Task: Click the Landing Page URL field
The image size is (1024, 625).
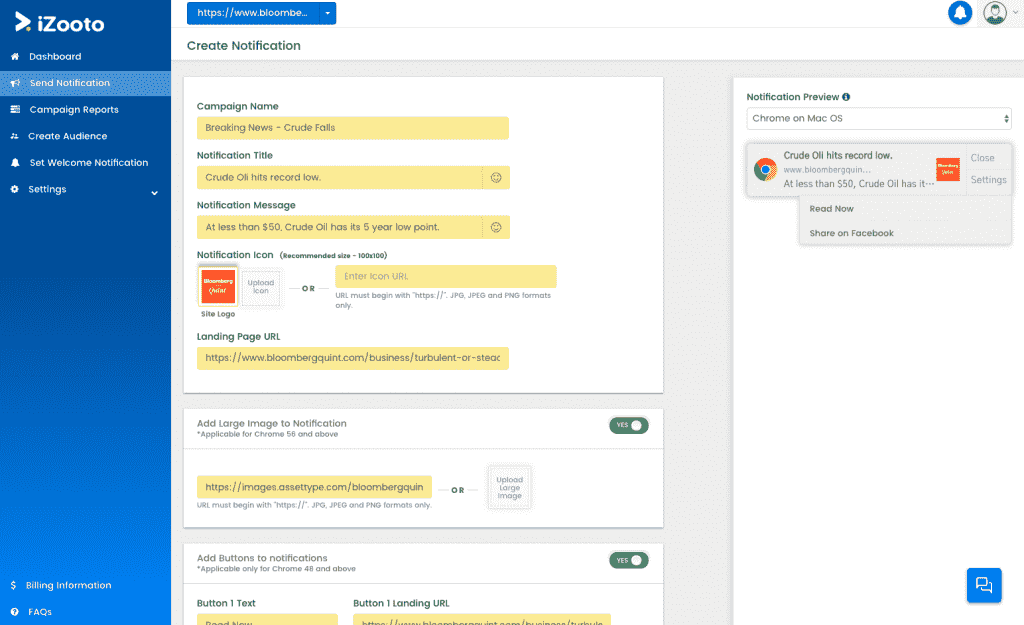Action: pyautogui.click(x=353, y=357)
